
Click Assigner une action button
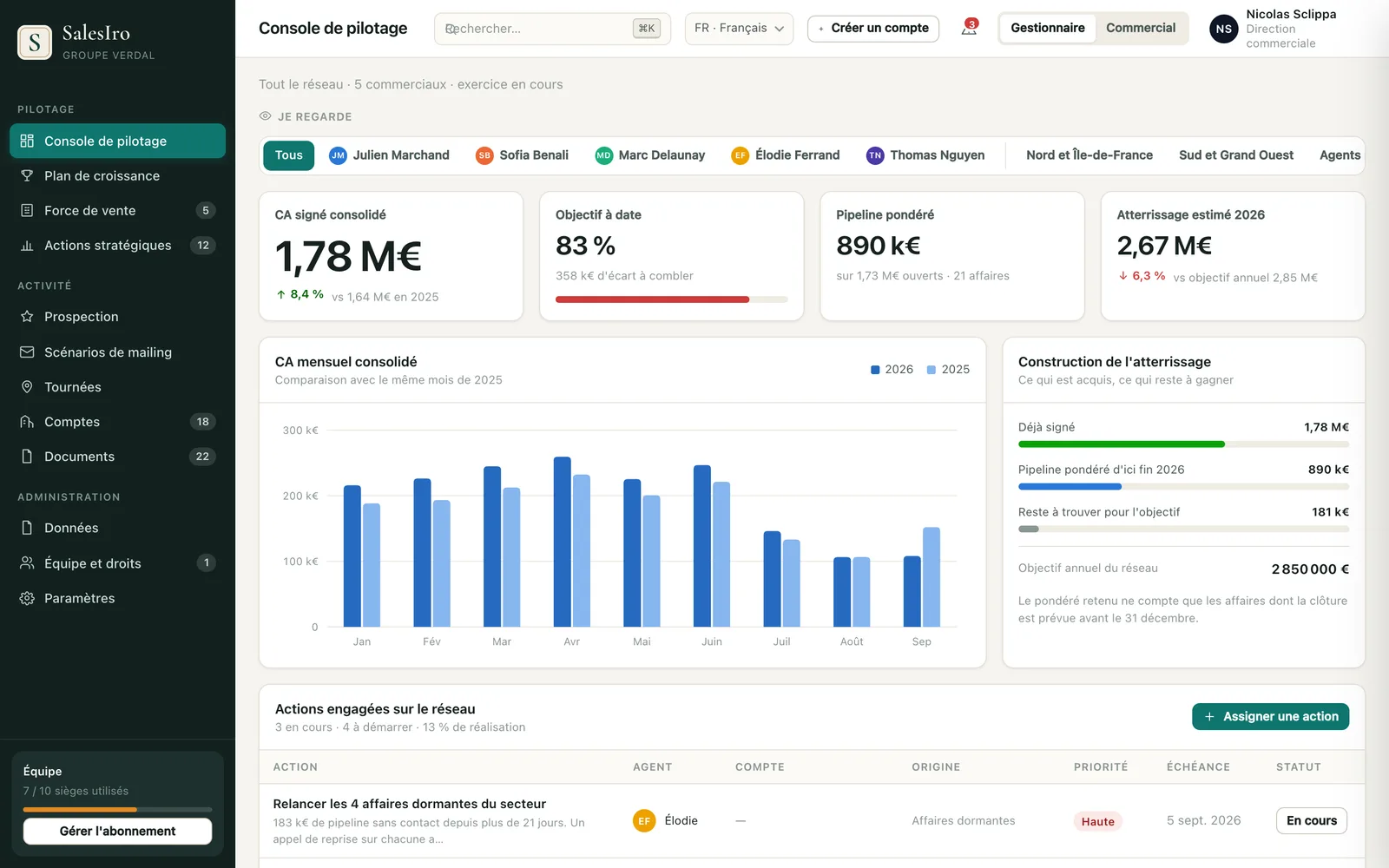click(1270, 716)
